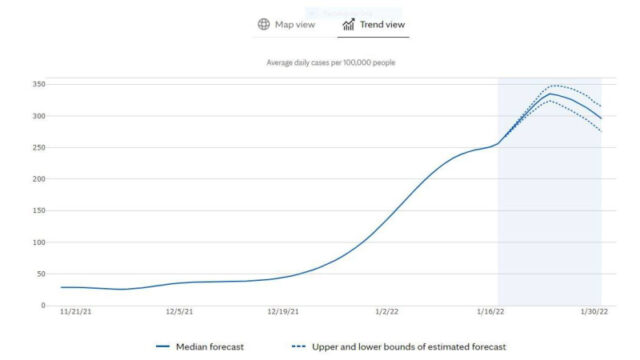Click the 250 y-axis label
Screen dimensions: 640x360
click(x=39, y=148)
